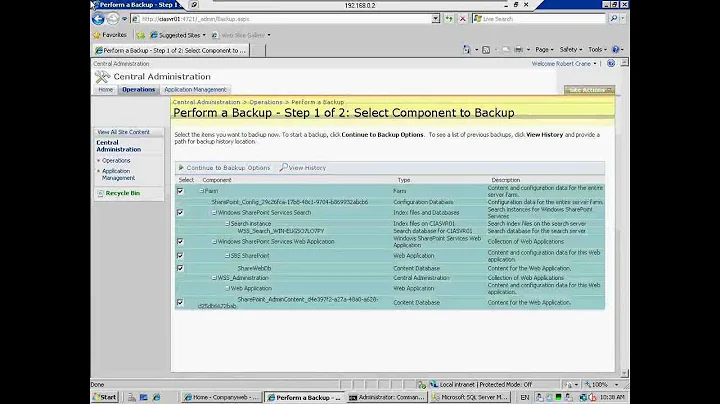Open the Page menu
The height and width of the screenshot is (404, 720).
click(x=545, y=50)
